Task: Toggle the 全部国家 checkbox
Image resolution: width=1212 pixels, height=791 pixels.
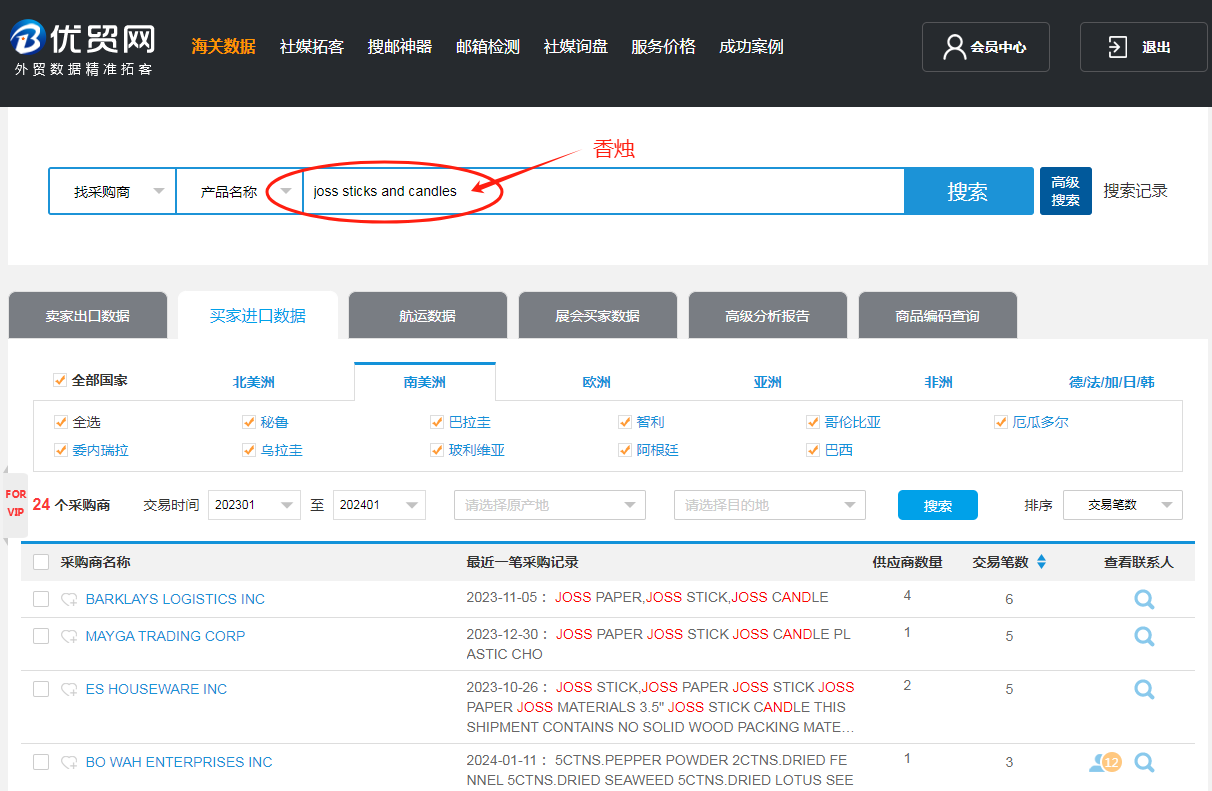Action: click(60, 380)
